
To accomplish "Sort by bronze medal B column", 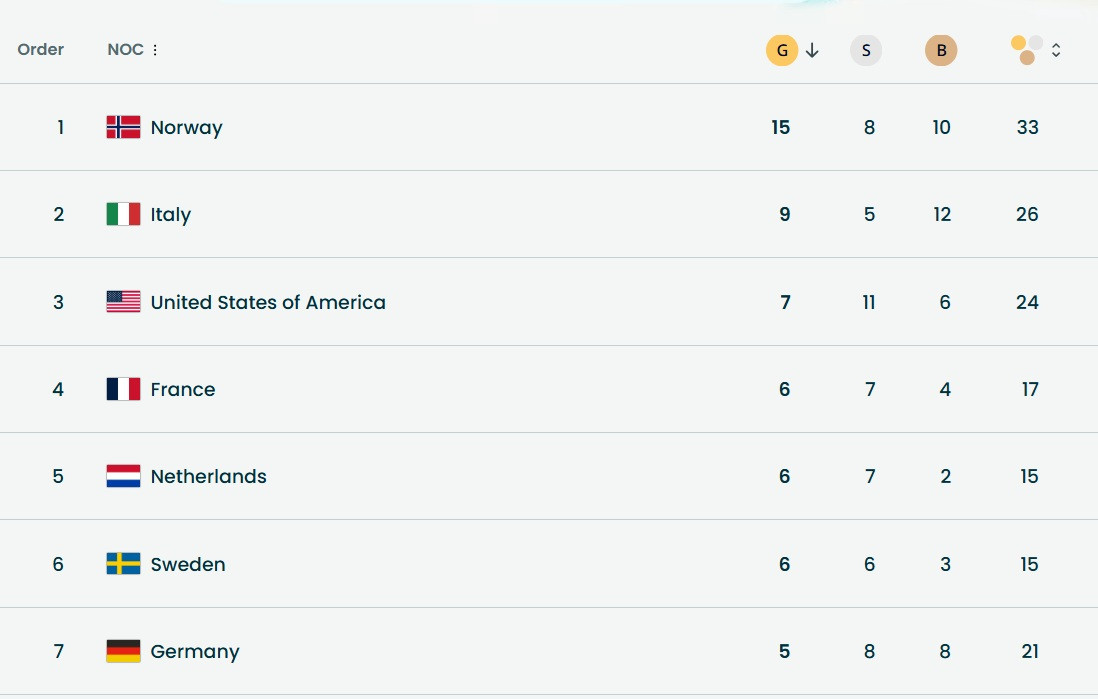I will click(x=941, y=50).
